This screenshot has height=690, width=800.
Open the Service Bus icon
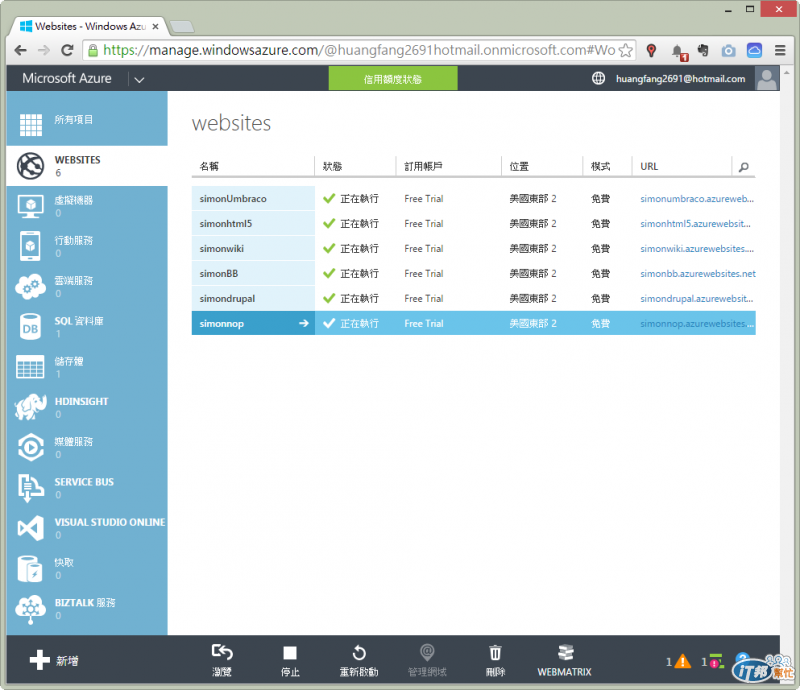click(31, 487)
